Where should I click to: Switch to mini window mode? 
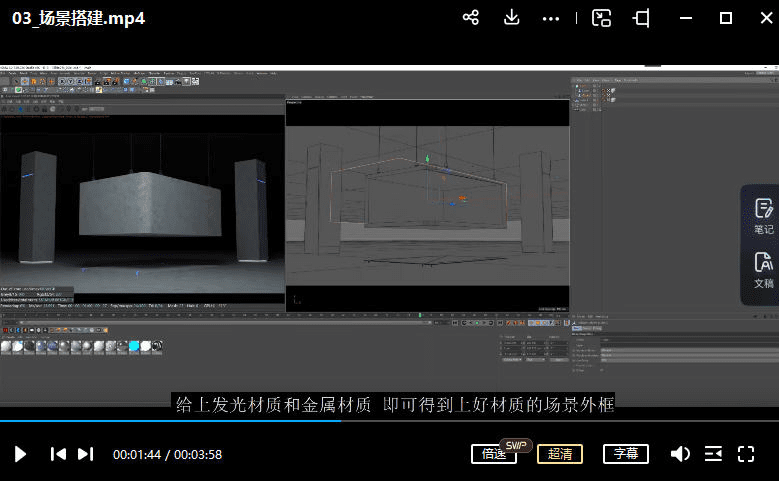click(601, 18)
